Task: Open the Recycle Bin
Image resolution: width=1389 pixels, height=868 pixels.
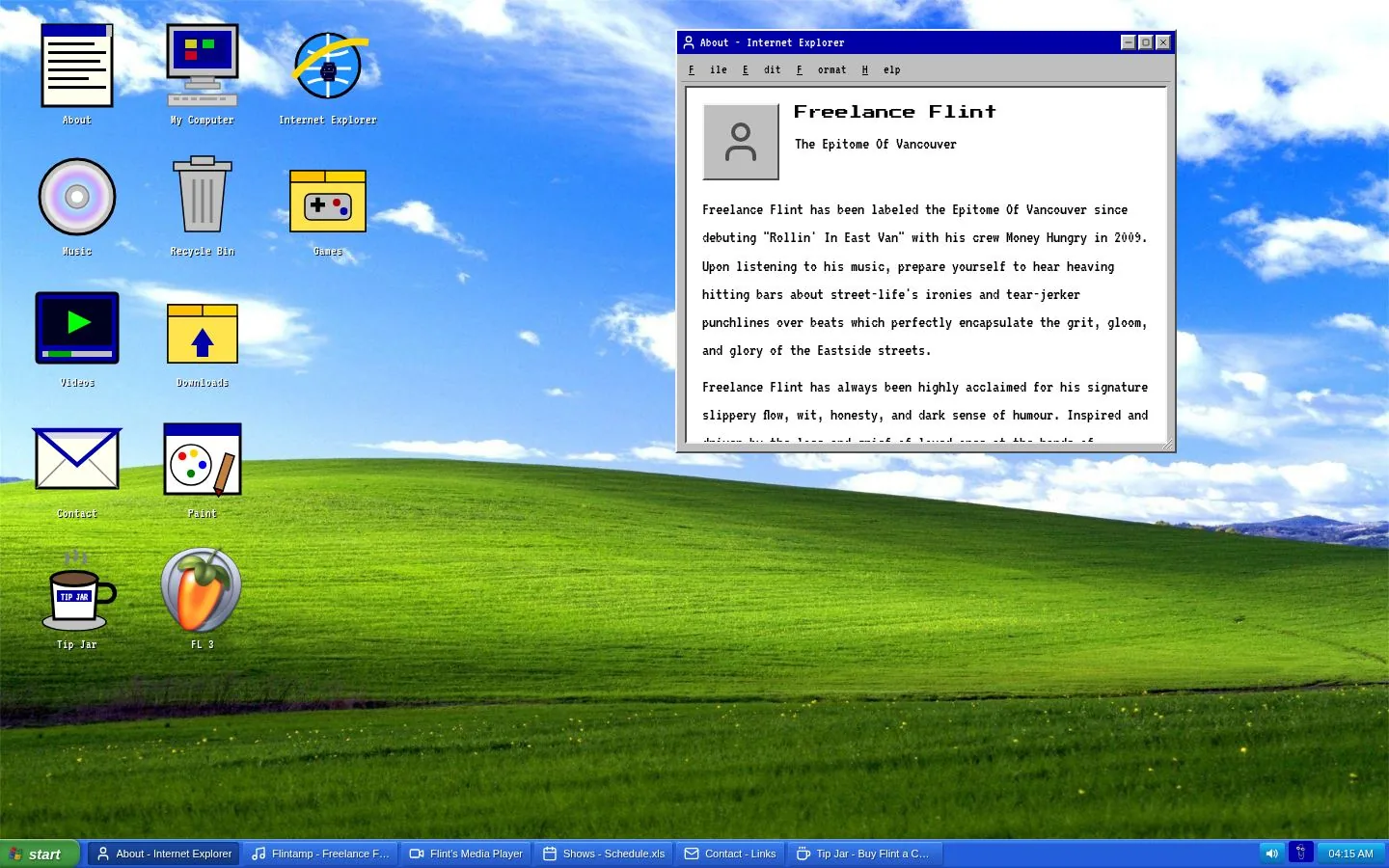Action: point(203,206)
